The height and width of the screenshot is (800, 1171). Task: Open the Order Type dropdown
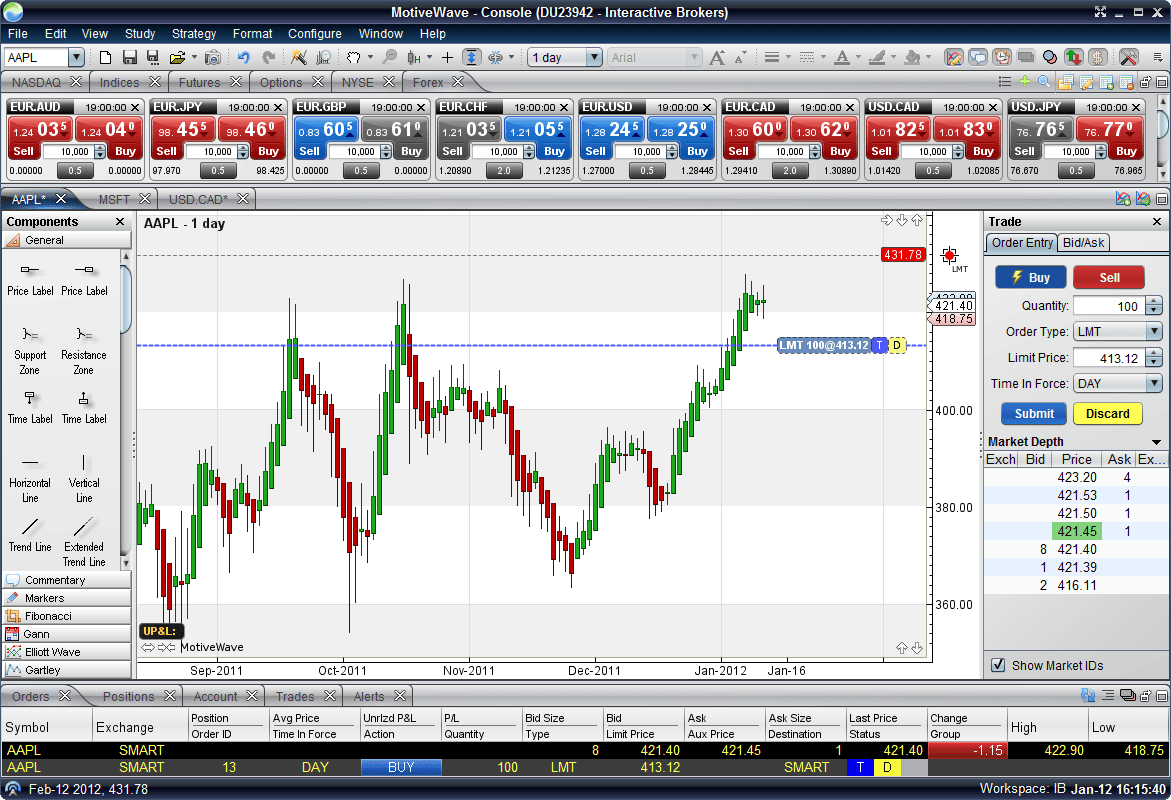point(1117,332)
